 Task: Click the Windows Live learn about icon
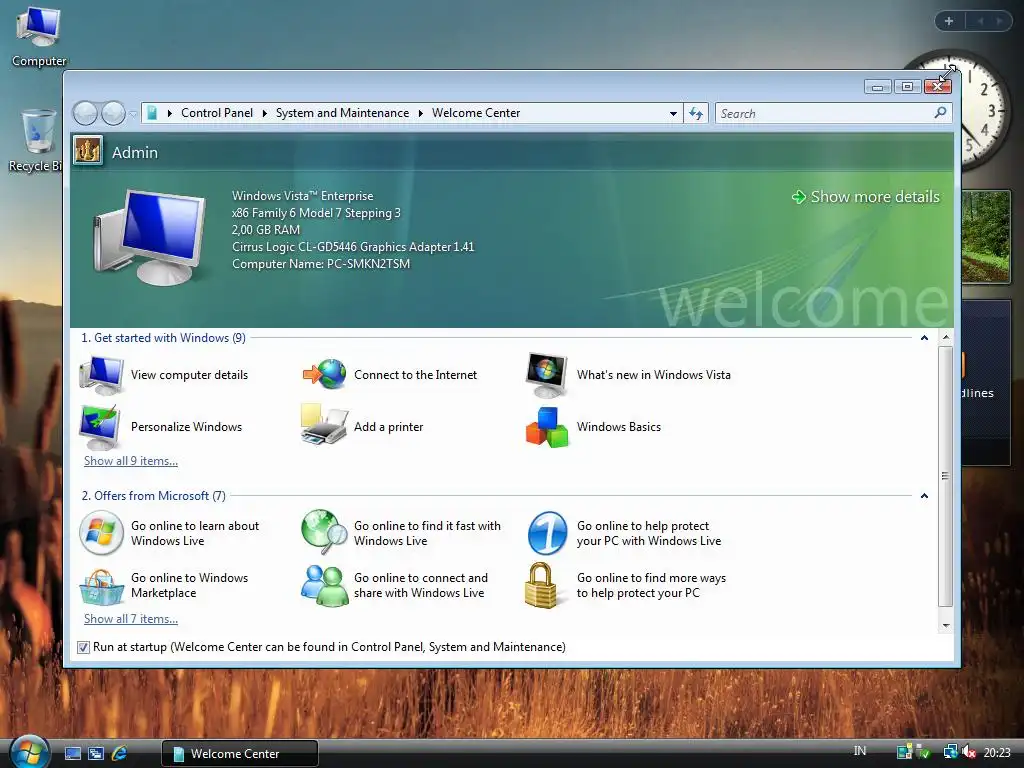click(101, 533)
